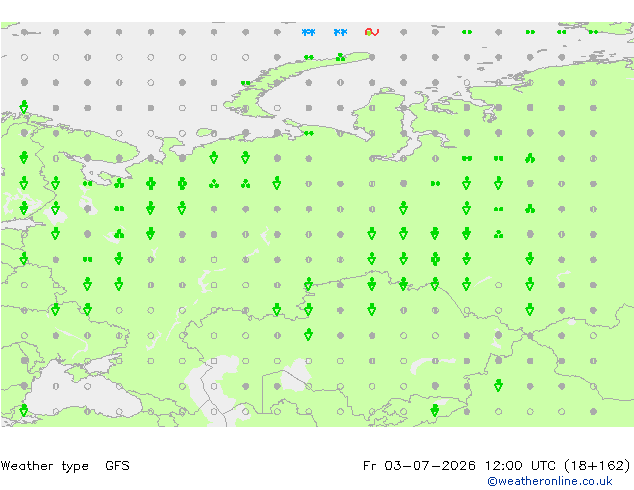Click the "GFS" model label
Screen dimensions: 634x490
pos(117,466)
